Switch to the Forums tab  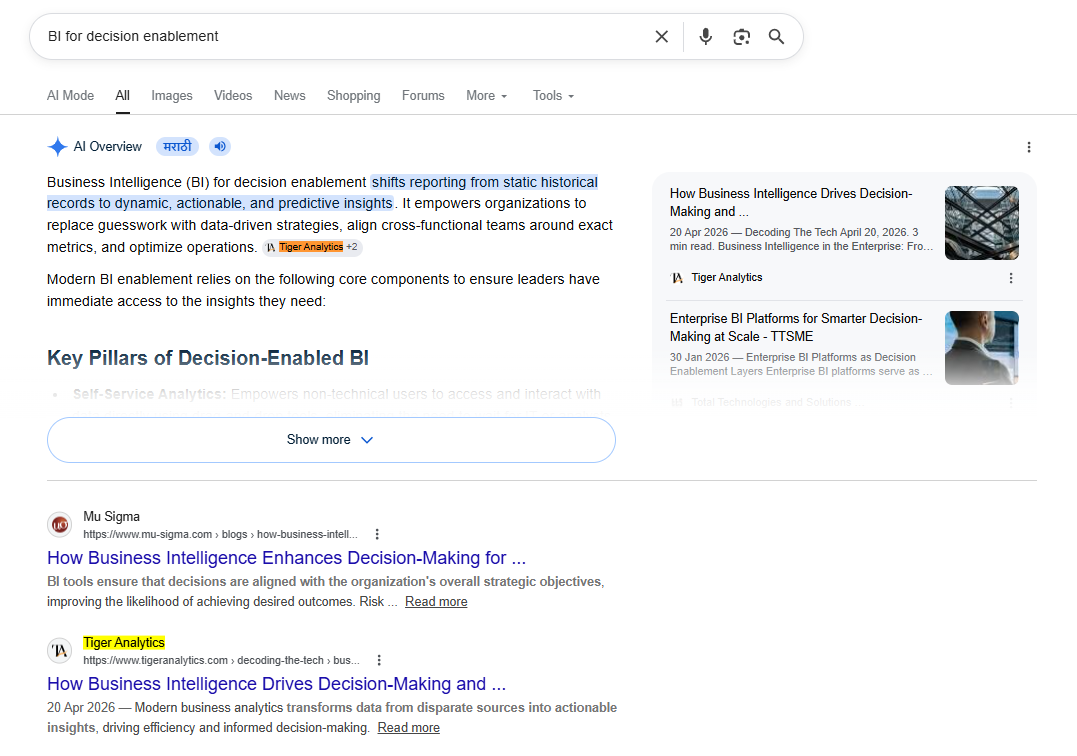423,95
